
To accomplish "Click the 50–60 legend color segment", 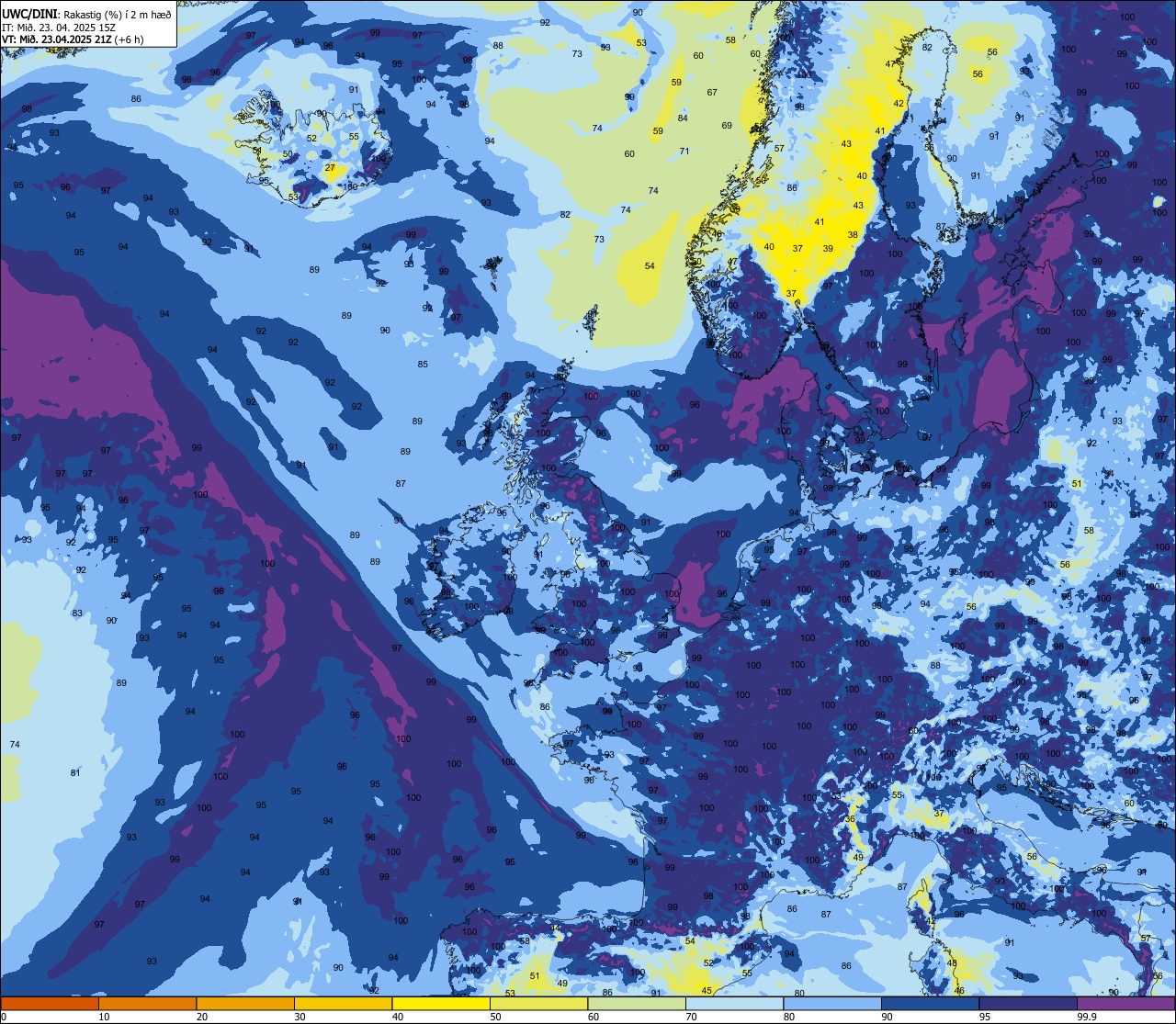I will point(538,1004).
